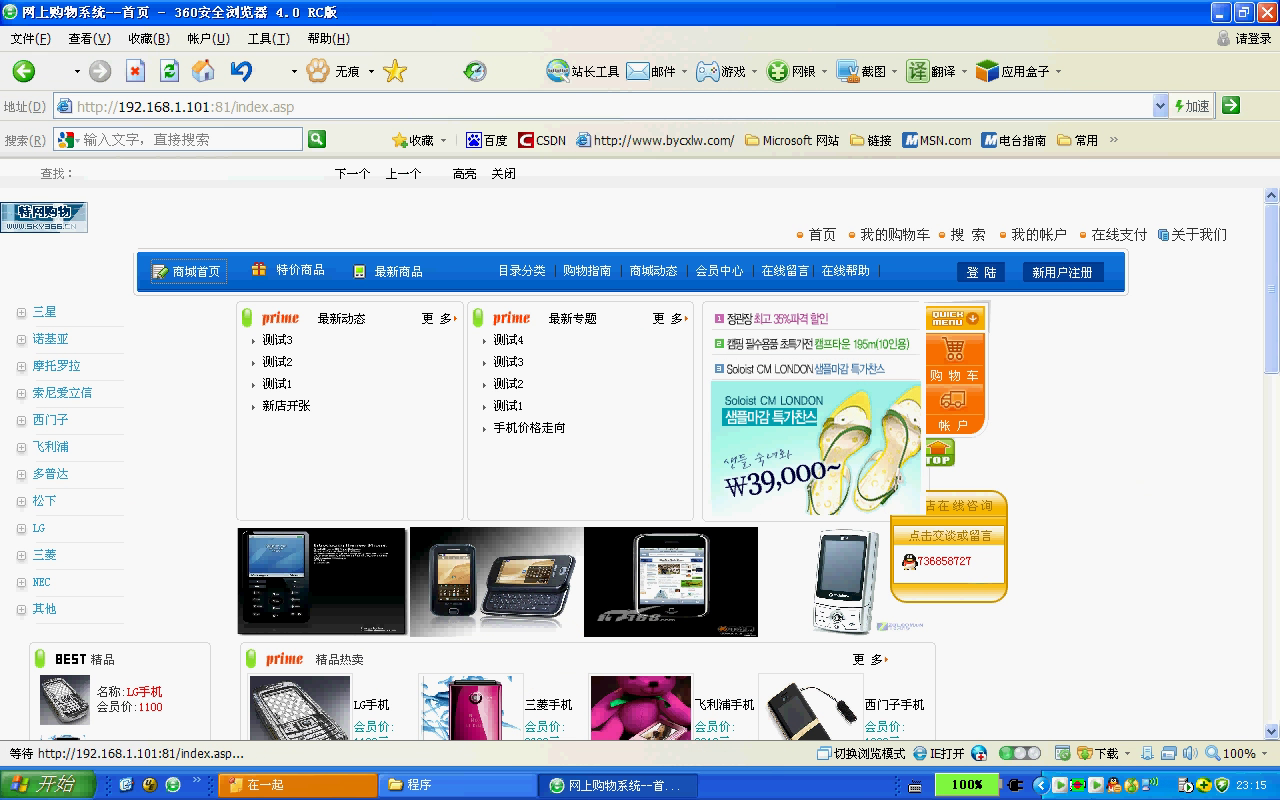Open the 网银 online banking icon
The image size is (1280, 800).
tap(791, 71)
